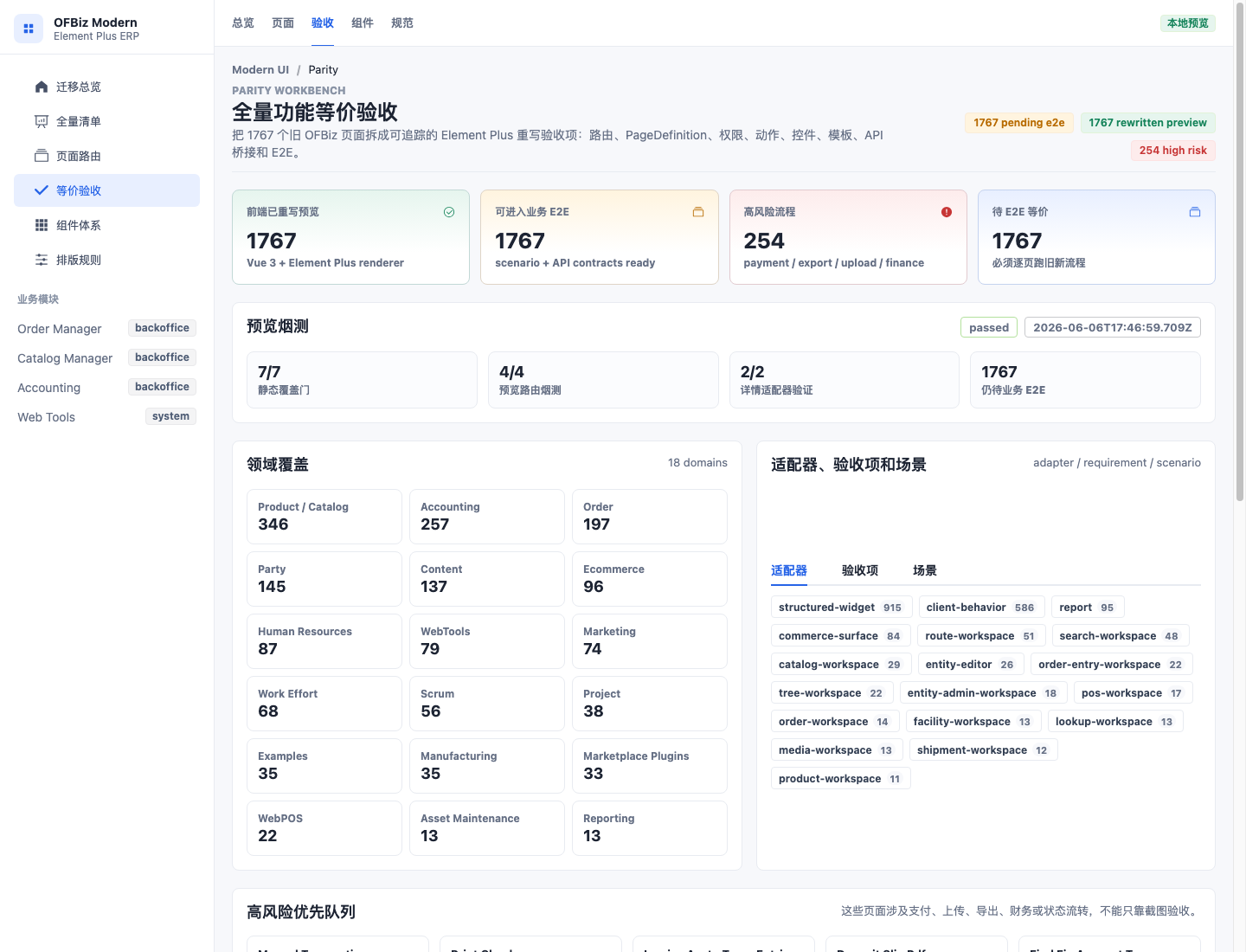Select the Scrum 56 domain card

click(x=487, y=704)
